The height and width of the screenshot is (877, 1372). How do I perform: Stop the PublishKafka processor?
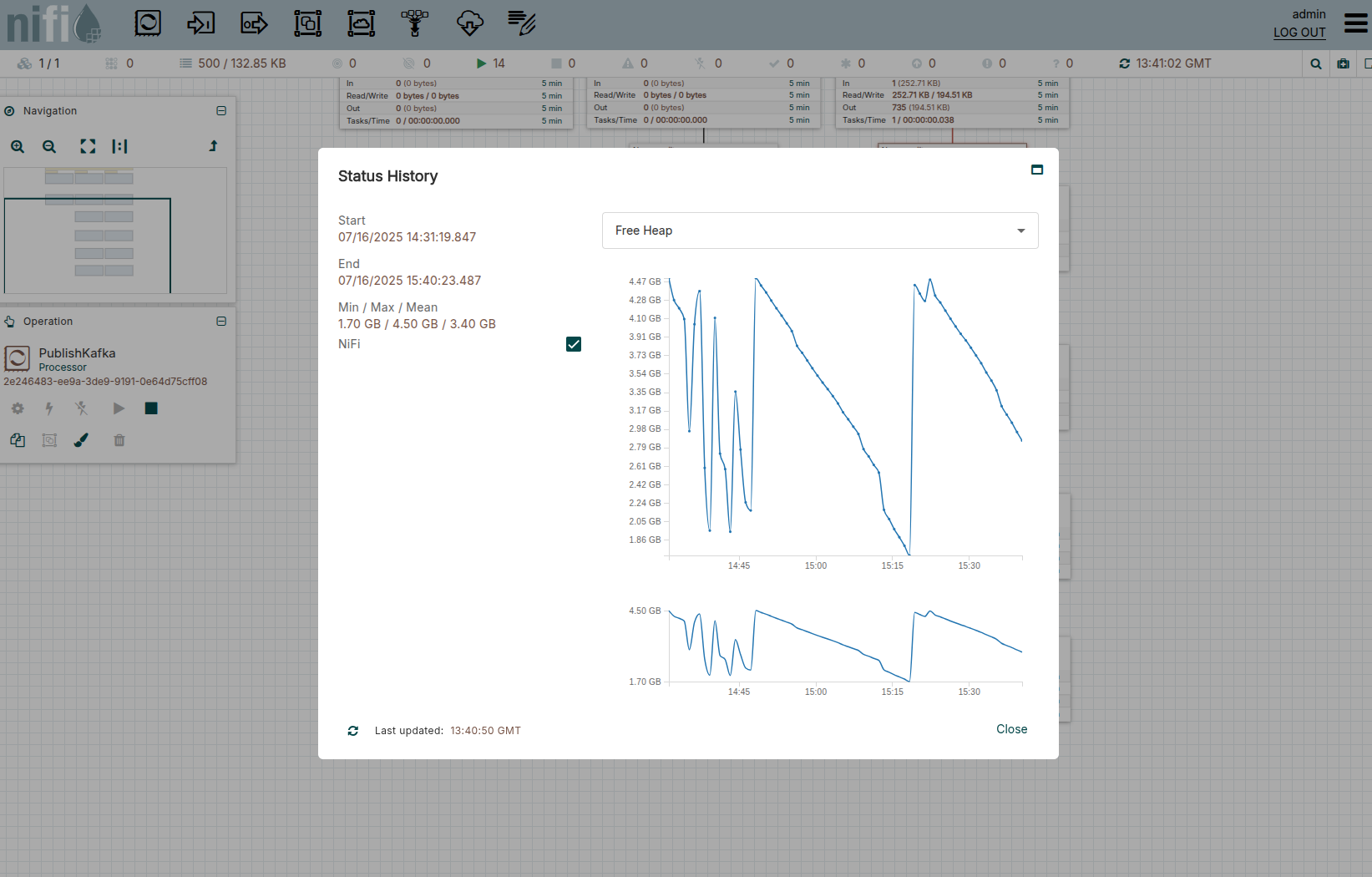tap(151, 408)
